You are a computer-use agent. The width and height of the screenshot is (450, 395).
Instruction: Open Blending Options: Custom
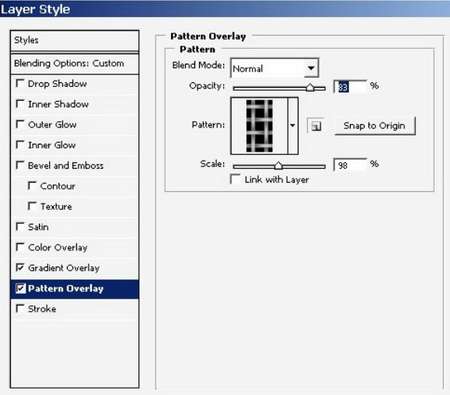75,63
